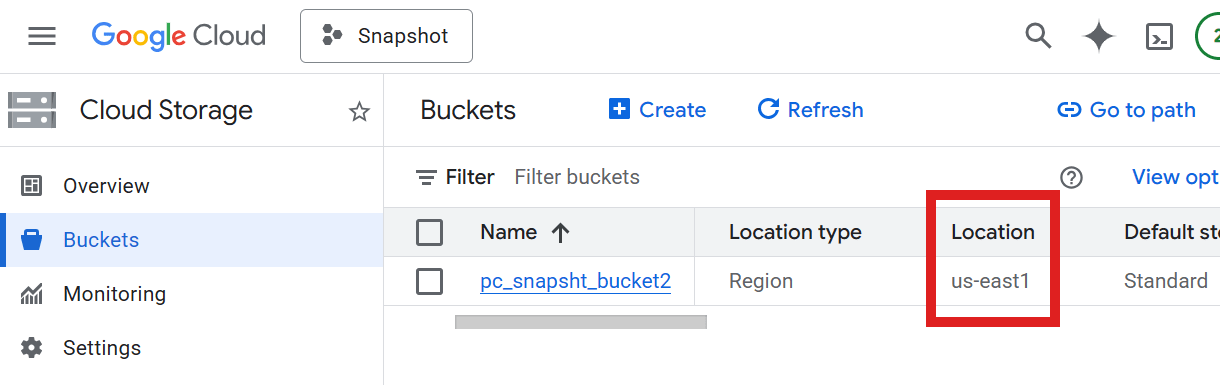Click the Region cell
Image resolution: width=1220 pixels, height=385 pixels.
pyautogui.click(x=761, y=282)
